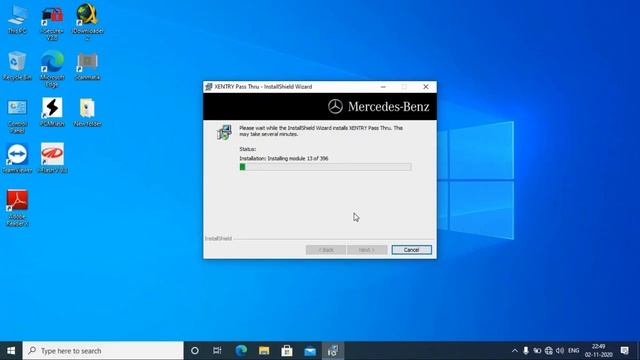Image resolution: width=640 pixels, height=360 pixels.
Task: Select the globe iDownloader desktop shortcut
Action: [87, 23]
